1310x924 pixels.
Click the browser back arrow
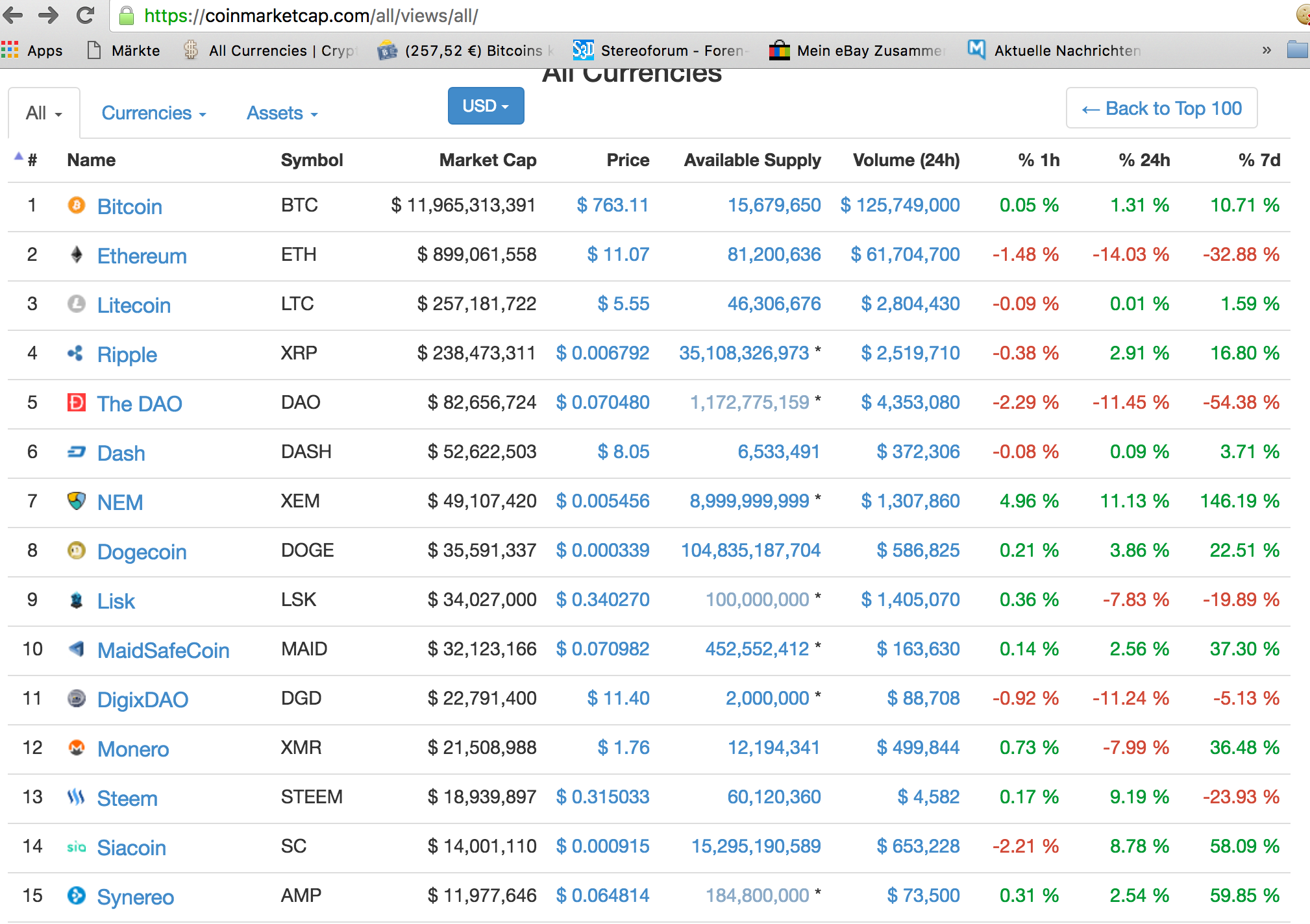pos(14,14)
